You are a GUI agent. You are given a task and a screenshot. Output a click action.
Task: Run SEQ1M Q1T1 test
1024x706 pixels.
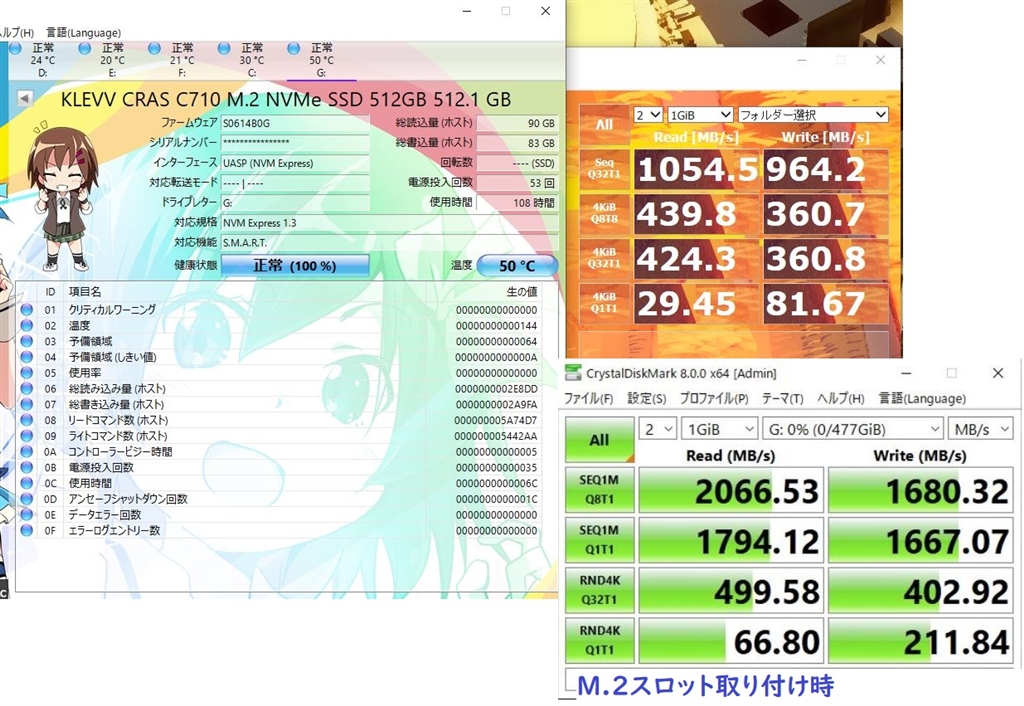tap(600, 539)
